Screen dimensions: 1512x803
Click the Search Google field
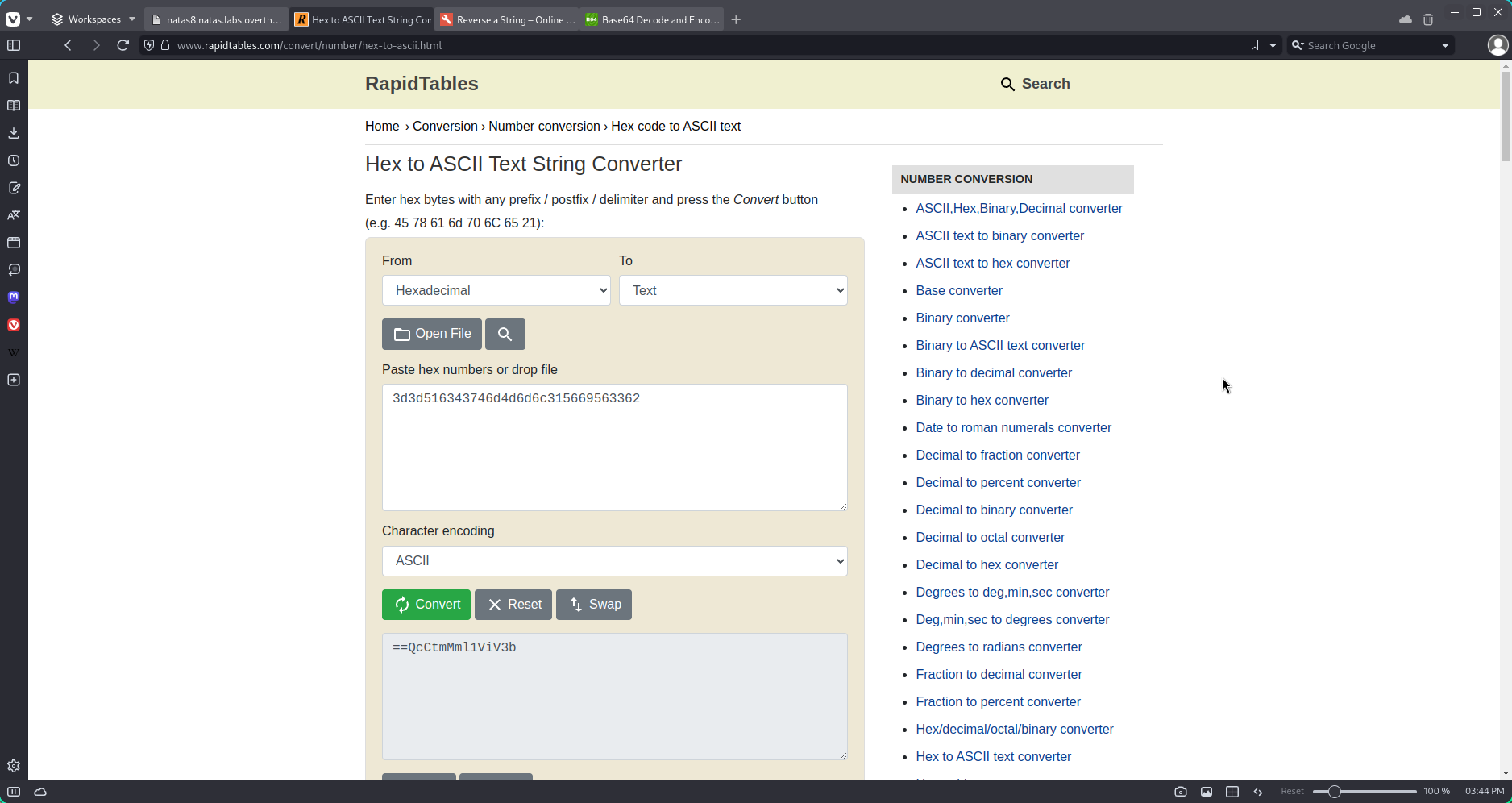click(1370, 45)
